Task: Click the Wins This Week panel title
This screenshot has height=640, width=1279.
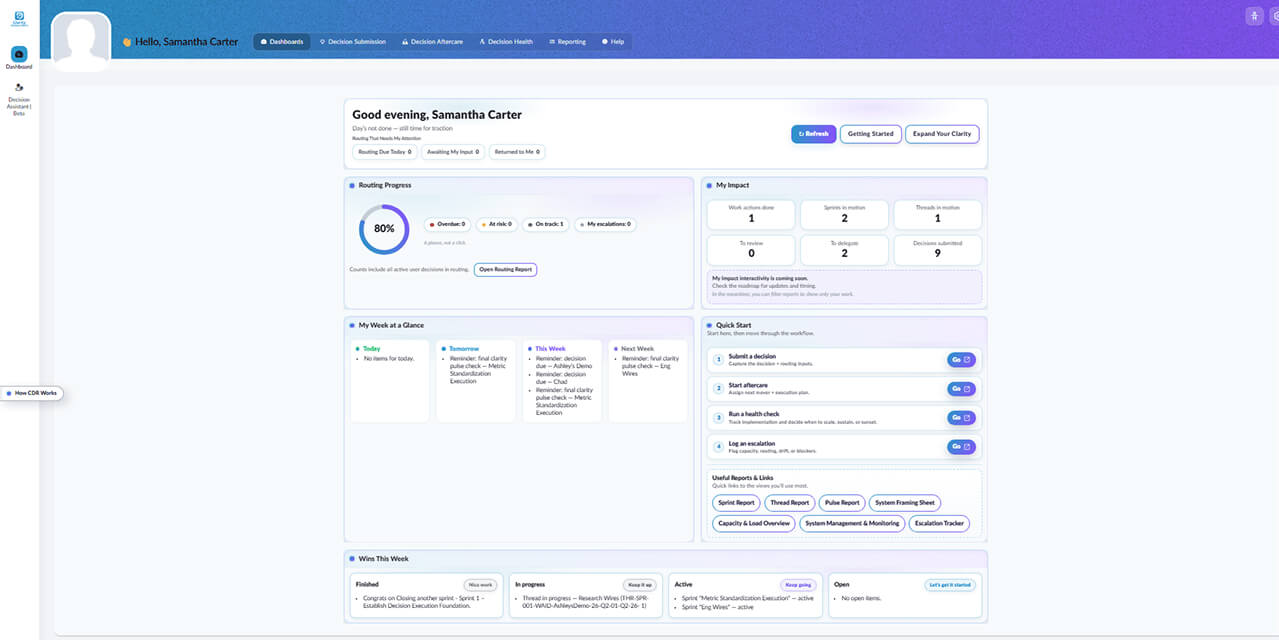Action: click(x=384, y=559)
